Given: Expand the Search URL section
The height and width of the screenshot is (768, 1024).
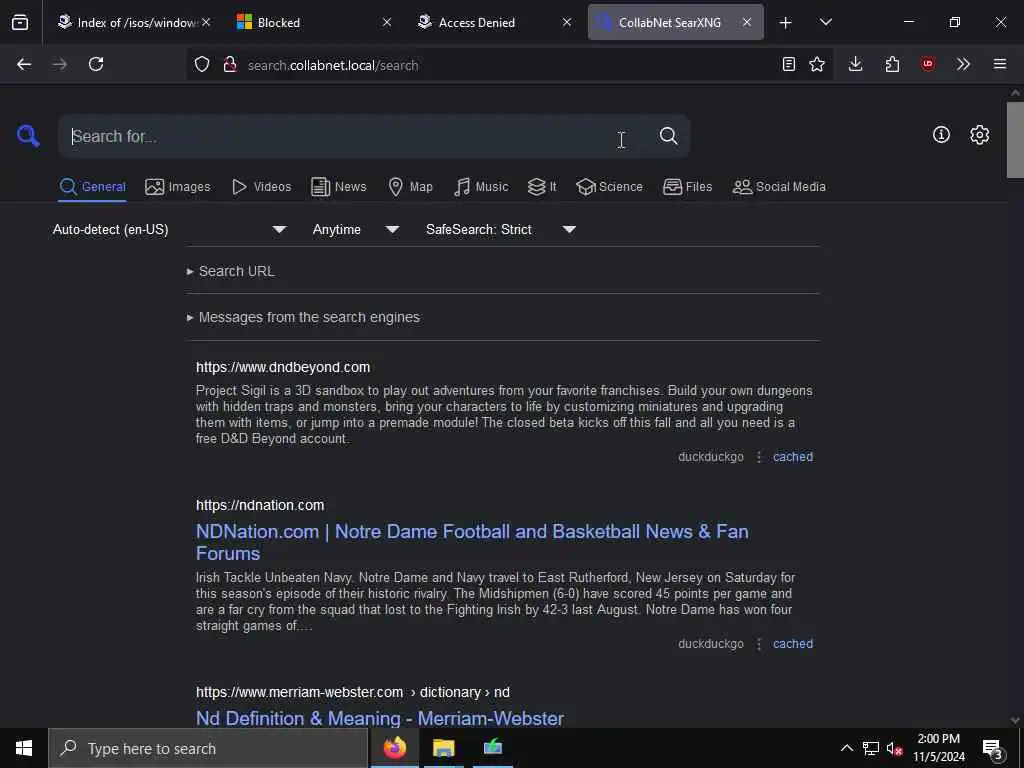Looking at the screenshot, I should pyautogui.click(x=231, y=271).
